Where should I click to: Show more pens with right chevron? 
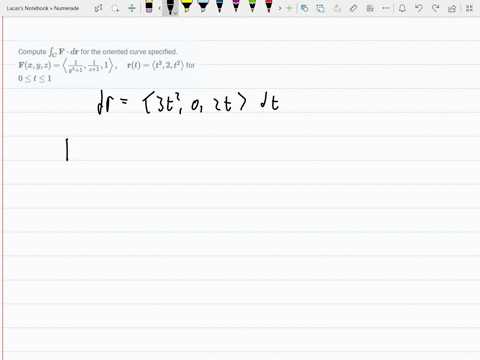(280, 8)
